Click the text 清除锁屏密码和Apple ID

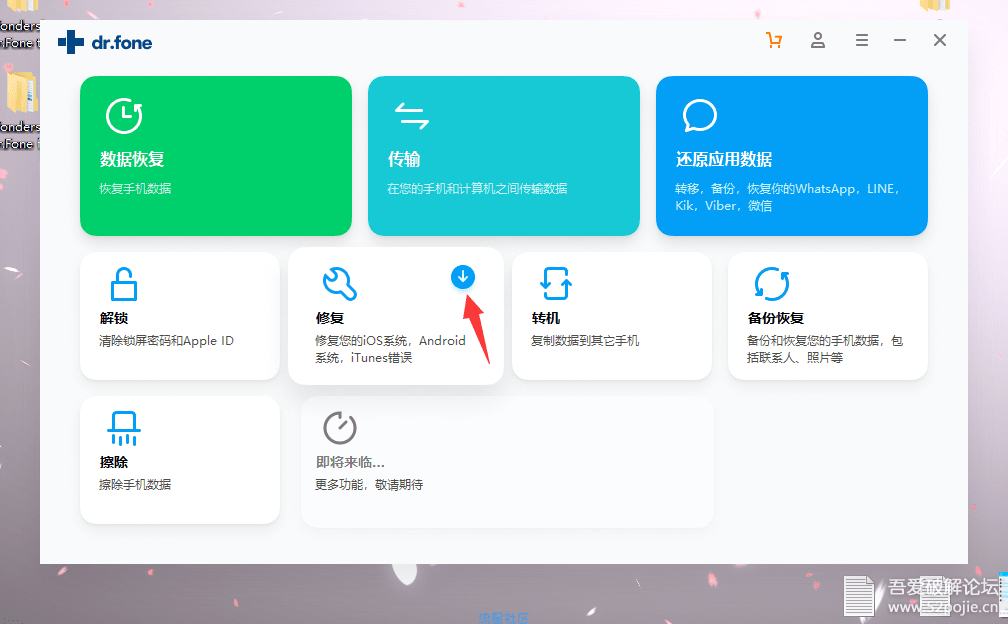(x=166, y=341)
